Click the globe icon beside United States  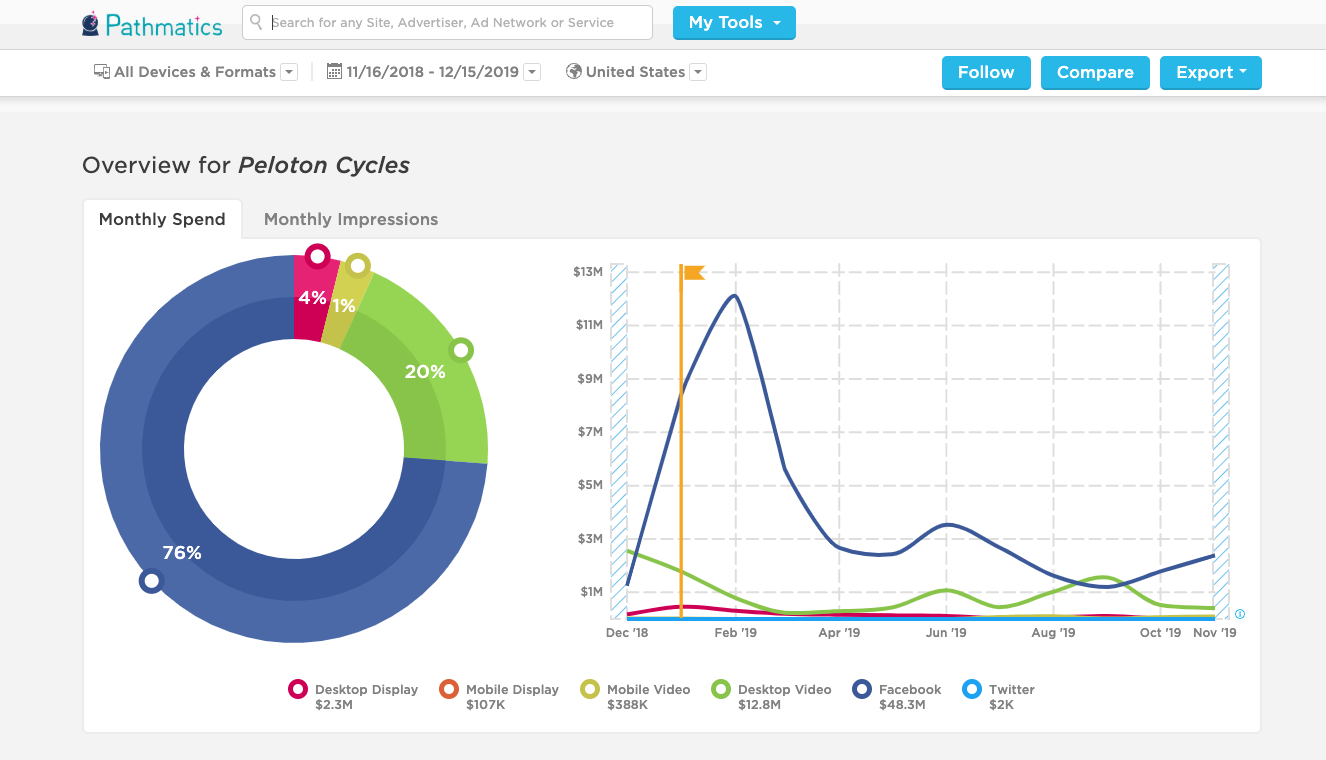tap(574, 72)
